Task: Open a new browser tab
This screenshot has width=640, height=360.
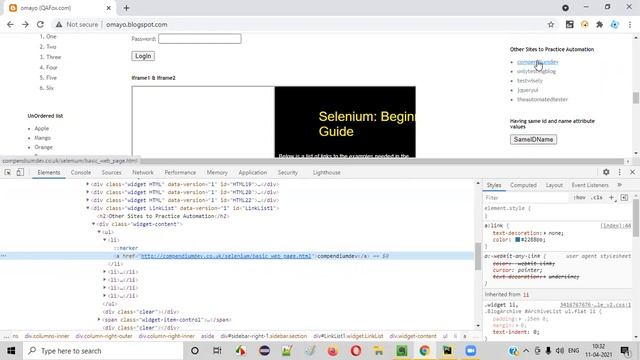Action: click(127, 8)
